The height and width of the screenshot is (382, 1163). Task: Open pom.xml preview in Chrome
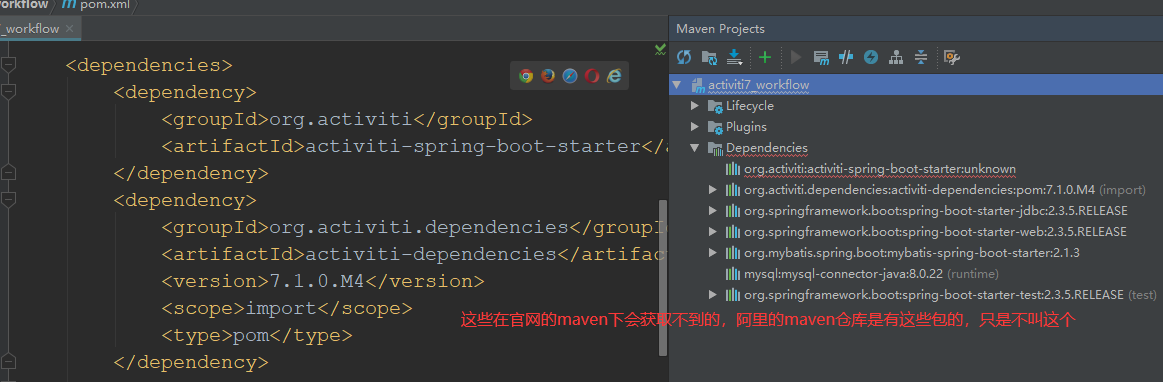(526, 76)
